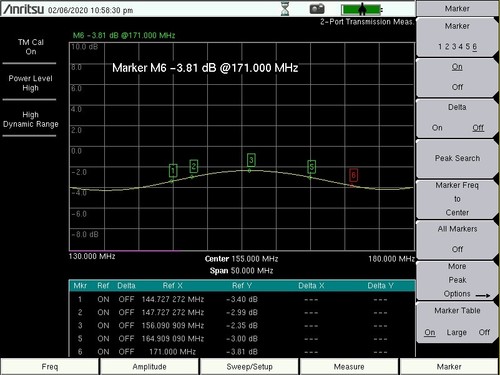
Task: Open the Freq main menu
Action: coord(50,367)
